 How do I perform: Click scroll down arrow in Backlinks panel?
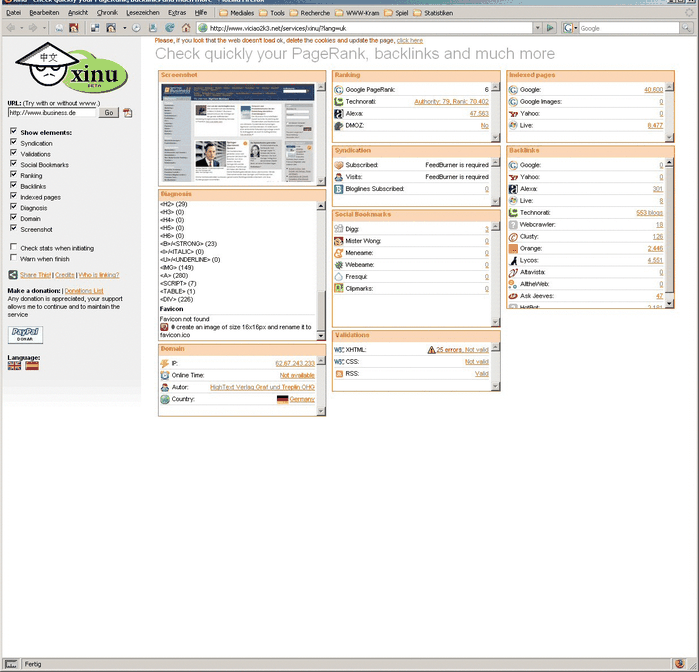[x=669, y=303]
